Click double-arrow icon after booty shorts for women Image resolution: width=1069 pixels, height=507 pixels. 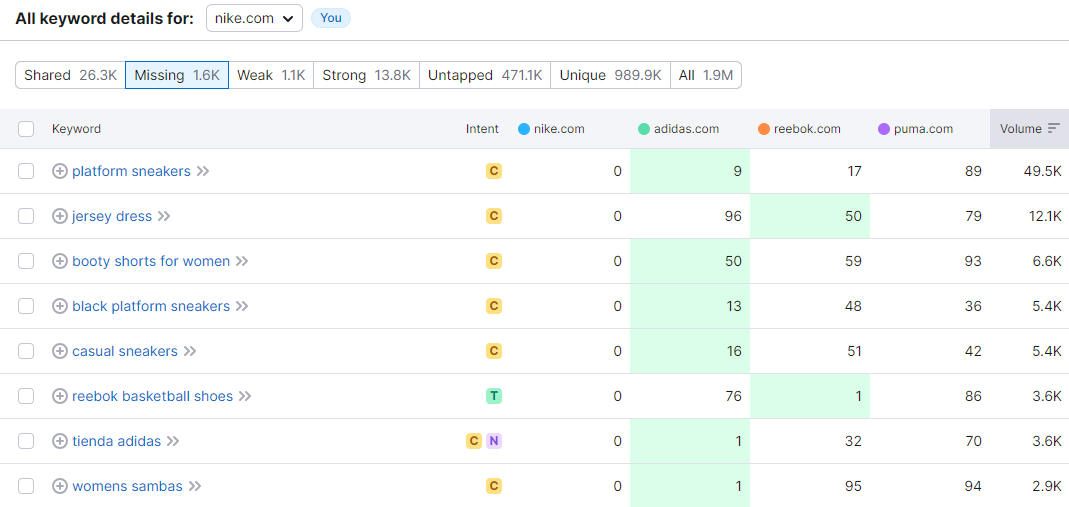pyautogui.click(x=242, y=261)
